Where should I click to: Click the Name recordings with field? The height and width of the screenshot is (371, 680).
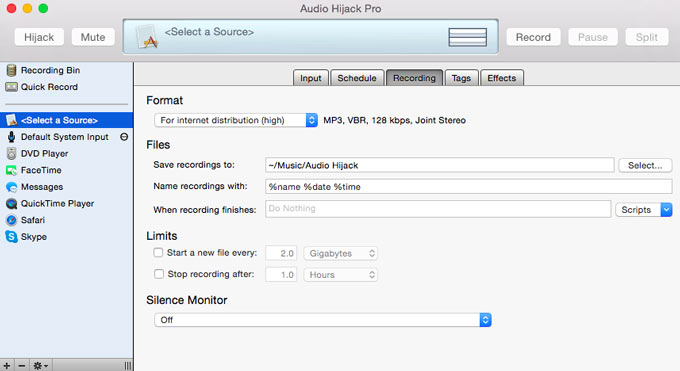coord(469,187)
